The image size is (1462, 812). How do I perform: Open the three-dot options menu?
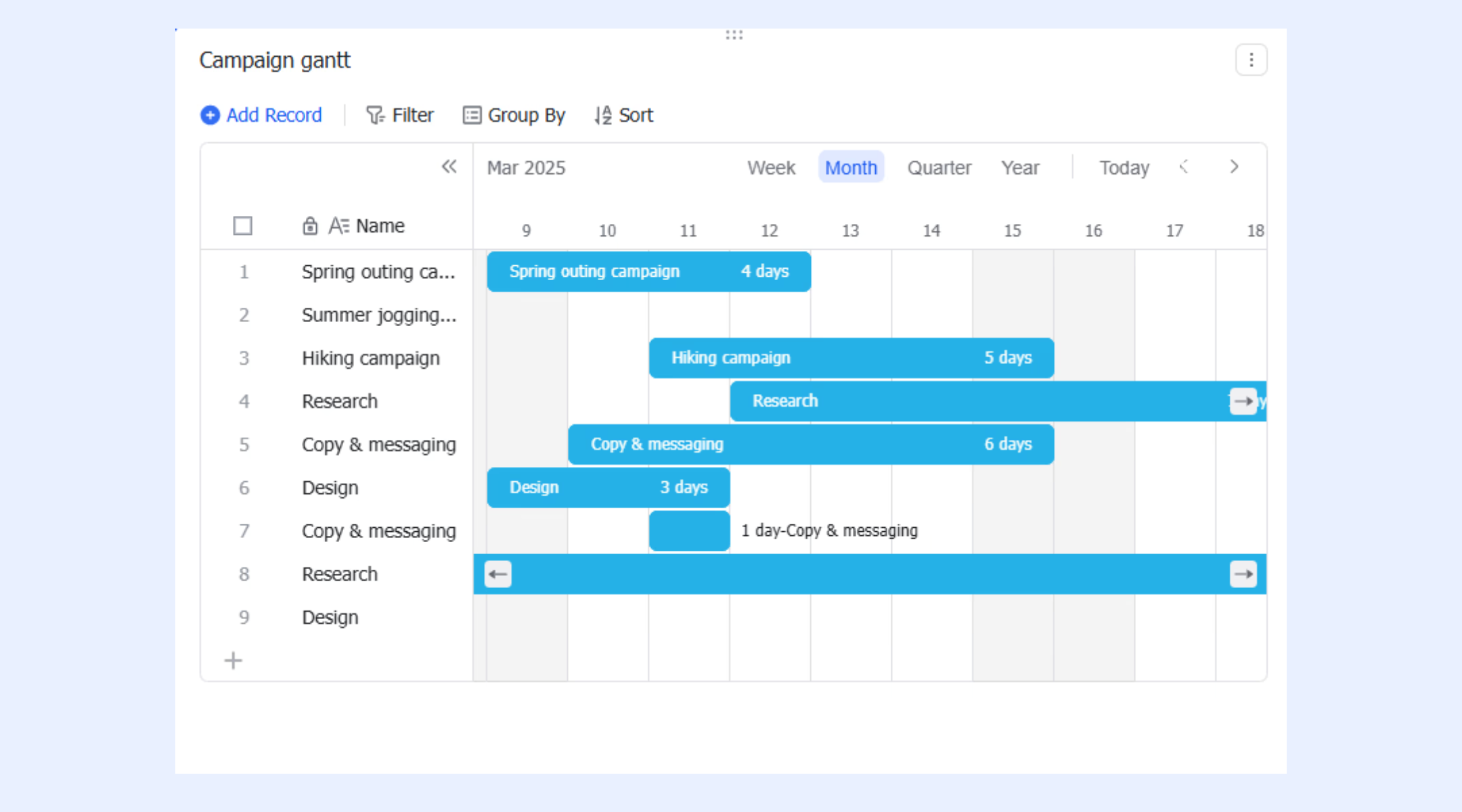click(1251, 60)
